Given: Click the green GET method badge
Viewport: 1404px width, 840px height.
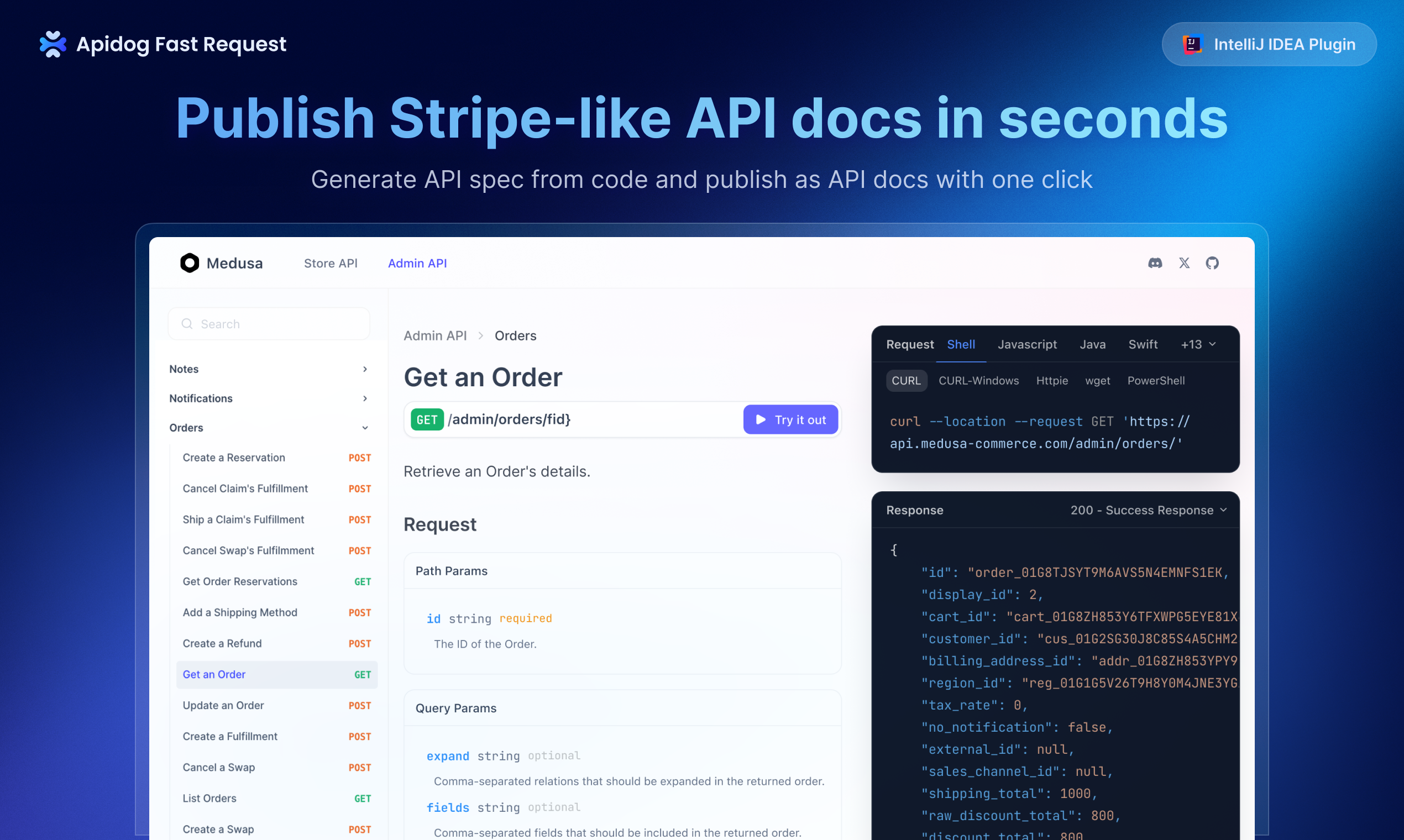Looking at the screenshot, I should tap(427, 419).
